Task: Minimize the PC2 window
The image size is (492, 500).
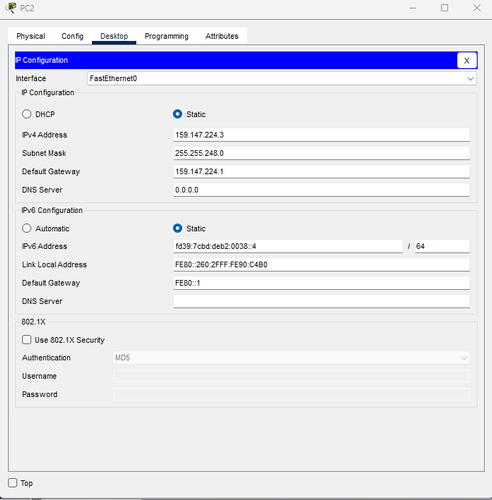Action: (413, 8)
